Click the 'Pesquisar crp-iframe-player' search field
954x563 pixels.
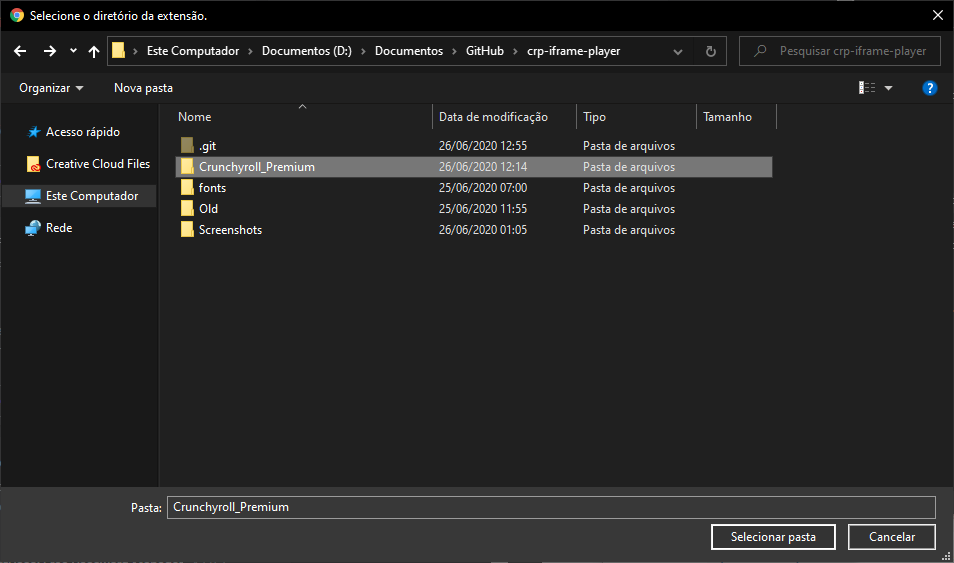(x=840, y=51)
